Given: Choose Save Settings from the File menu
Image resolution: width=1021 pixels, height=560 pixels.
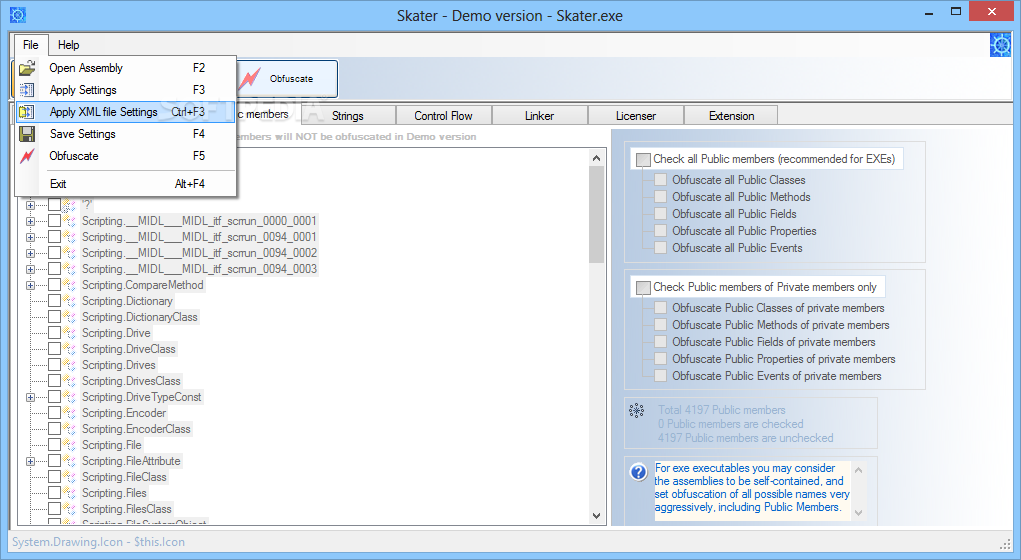Looking at the screenshot, I should click(x=125, y=134).
